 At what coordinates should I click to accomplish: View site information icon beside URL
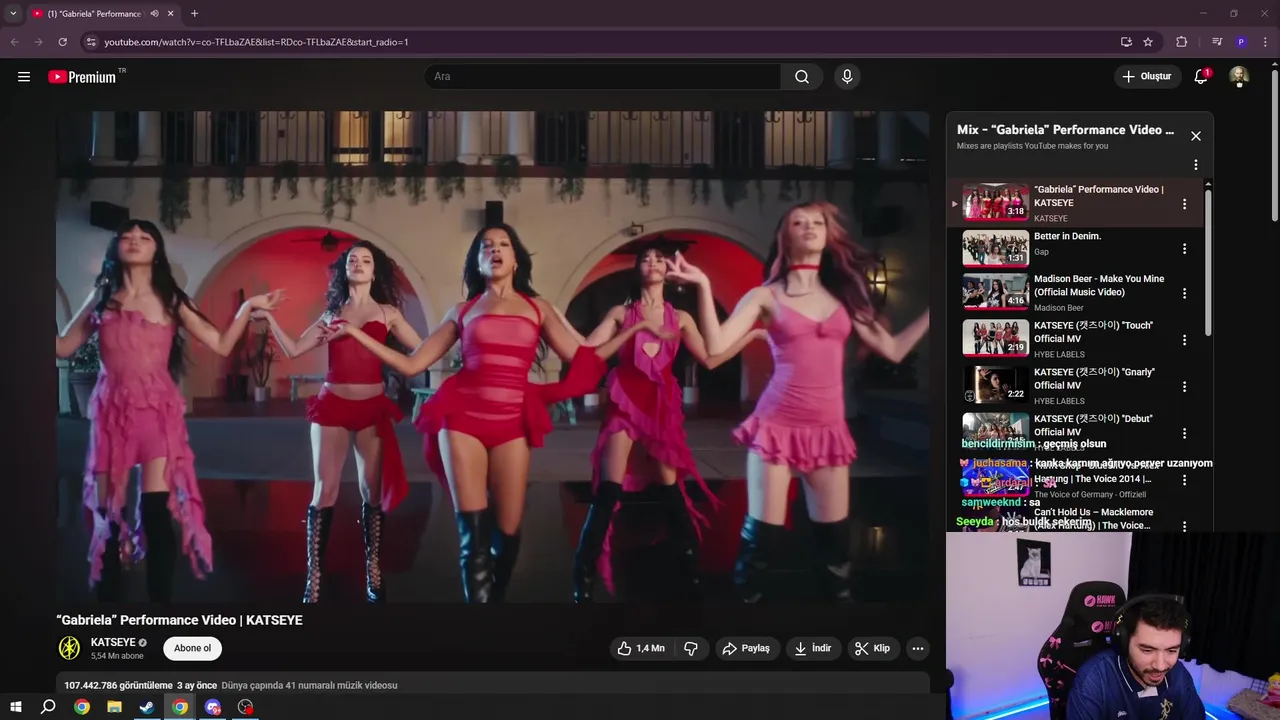coord(91,42)
